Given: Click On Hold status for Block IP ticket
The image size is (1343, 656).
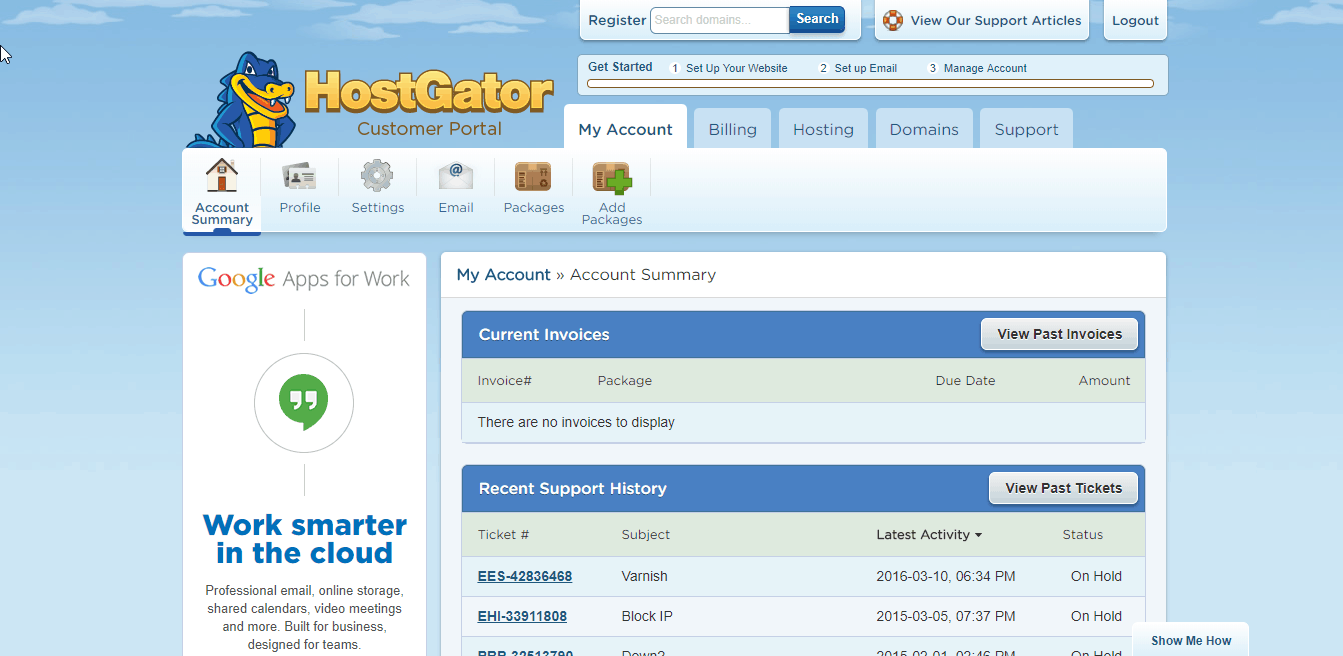Looking at the screenshot, I should click(1096, 616).
